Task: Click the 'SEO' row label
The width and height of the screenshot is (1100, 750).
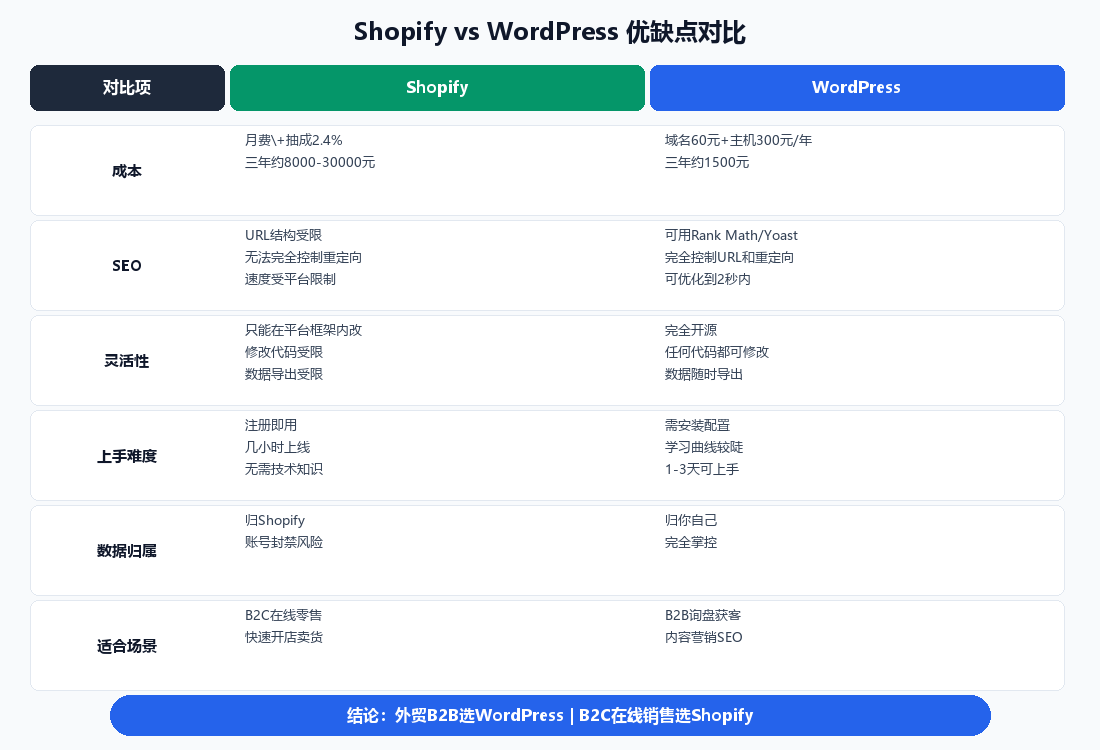Action: (x=127, y=266)
